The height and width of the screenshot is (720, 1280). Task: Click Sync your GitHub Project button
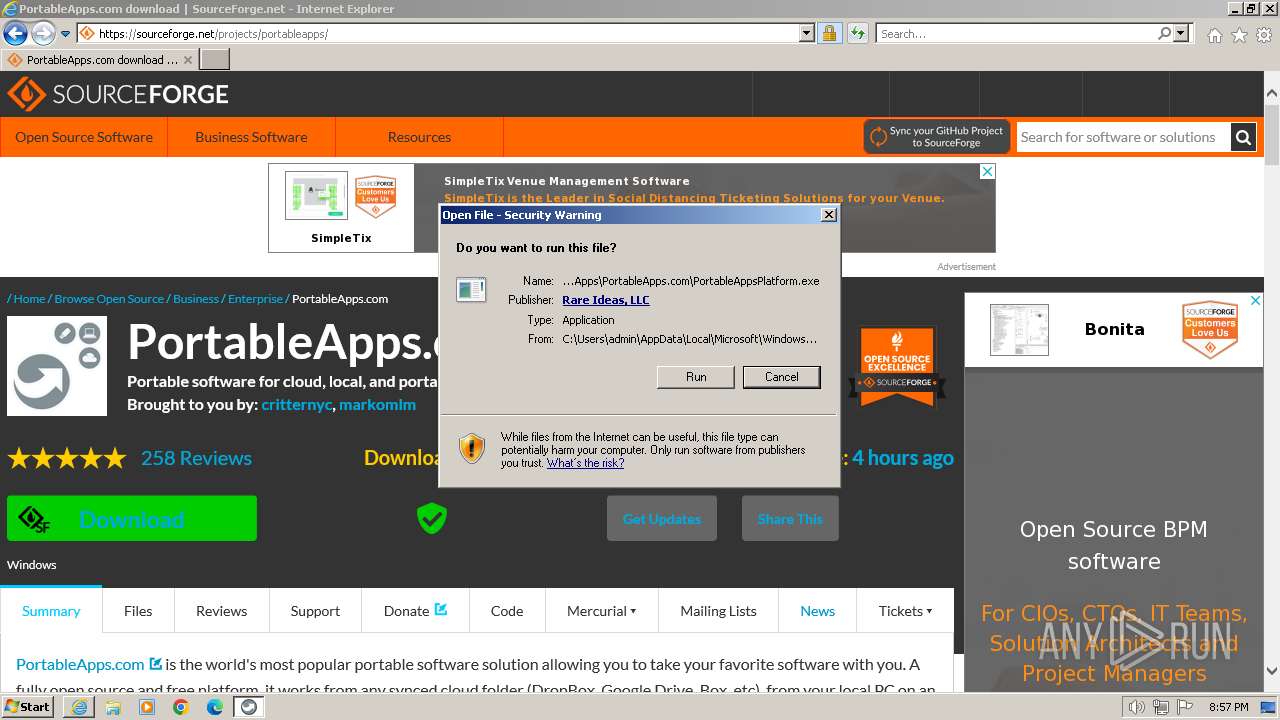coord(936,137)
